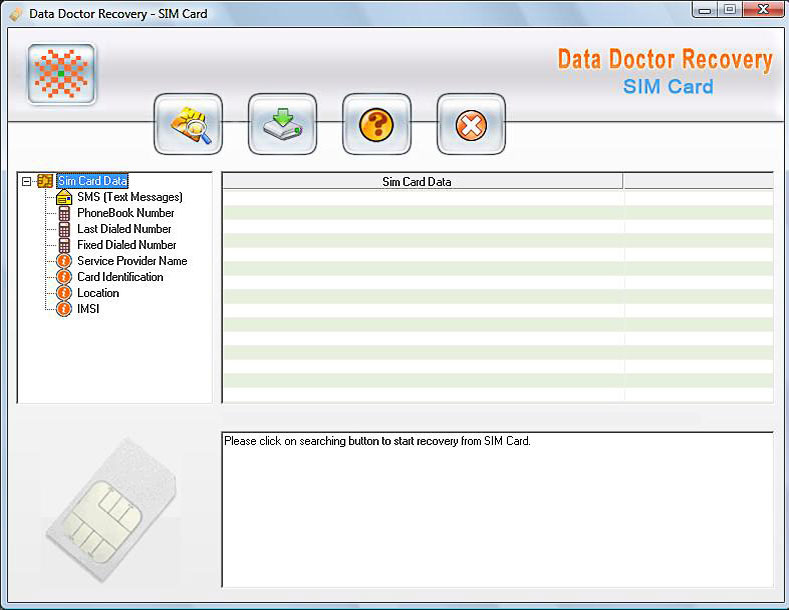Click the SIM card search toolbar button
789x610 pixels.
(x=188, y=124)
